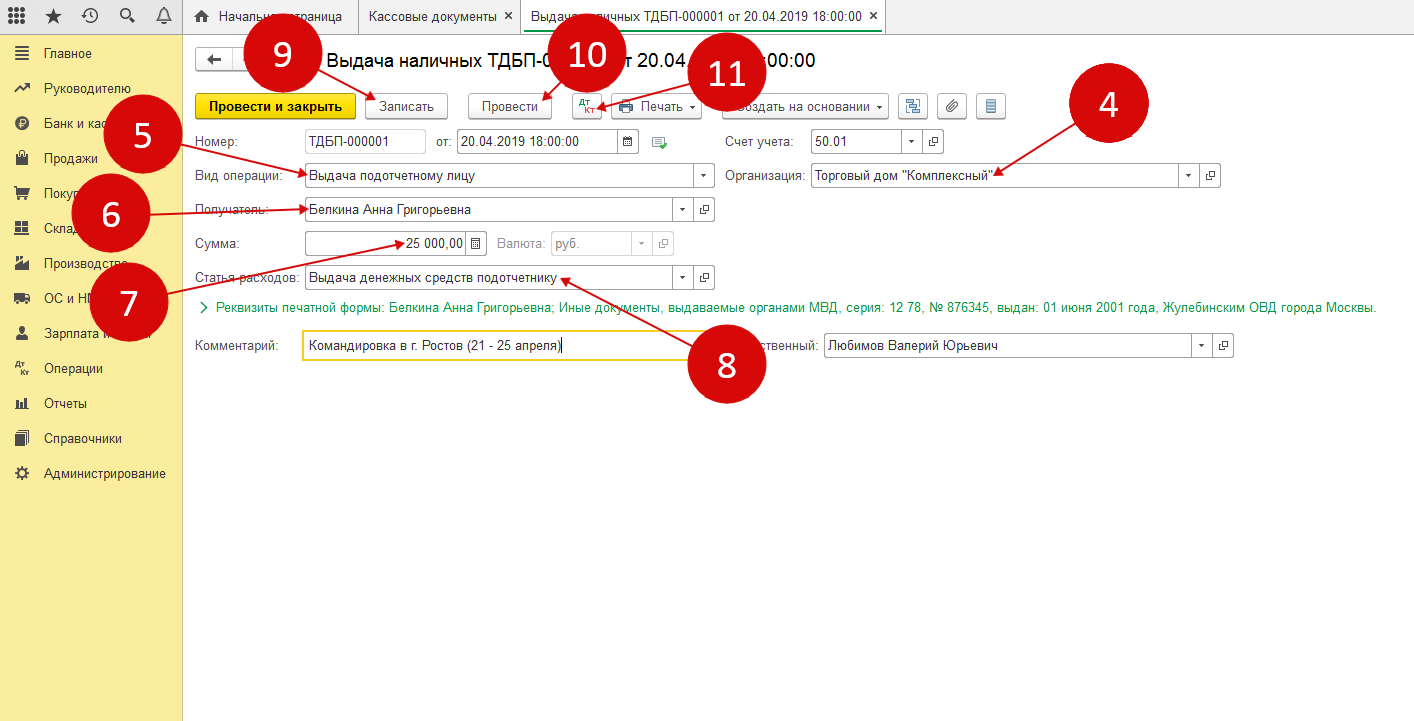Viewport: 1414px width, 721px height.
Task: Expand Реквизиты печатной формы section
Action: tap(204, 308)
